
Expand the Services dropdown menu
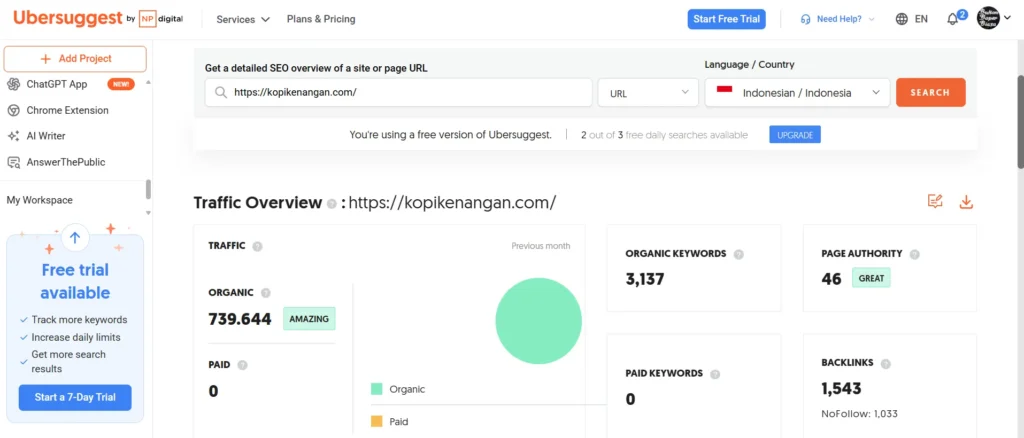[x=243, y=20]
